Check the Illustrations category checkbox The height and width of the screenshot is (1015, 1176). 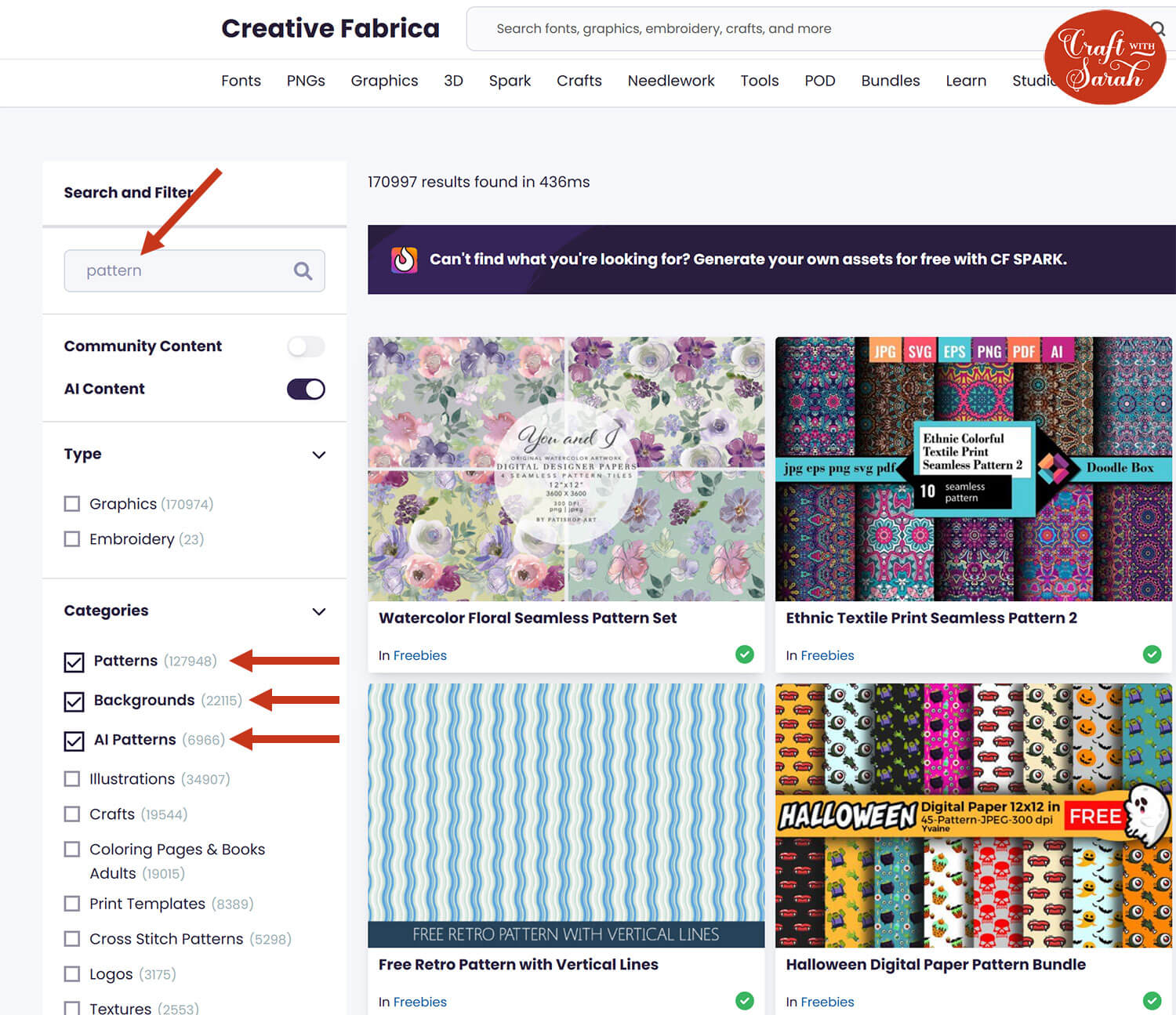pyautogui.click(x=72, y=779)
